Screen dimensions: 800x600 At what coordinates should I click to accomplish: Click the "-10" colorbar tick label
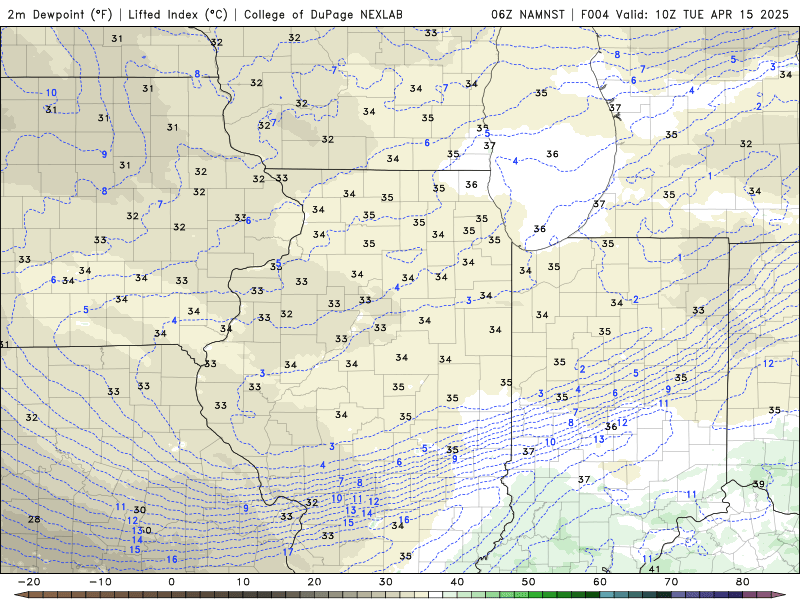pos(100,582)
